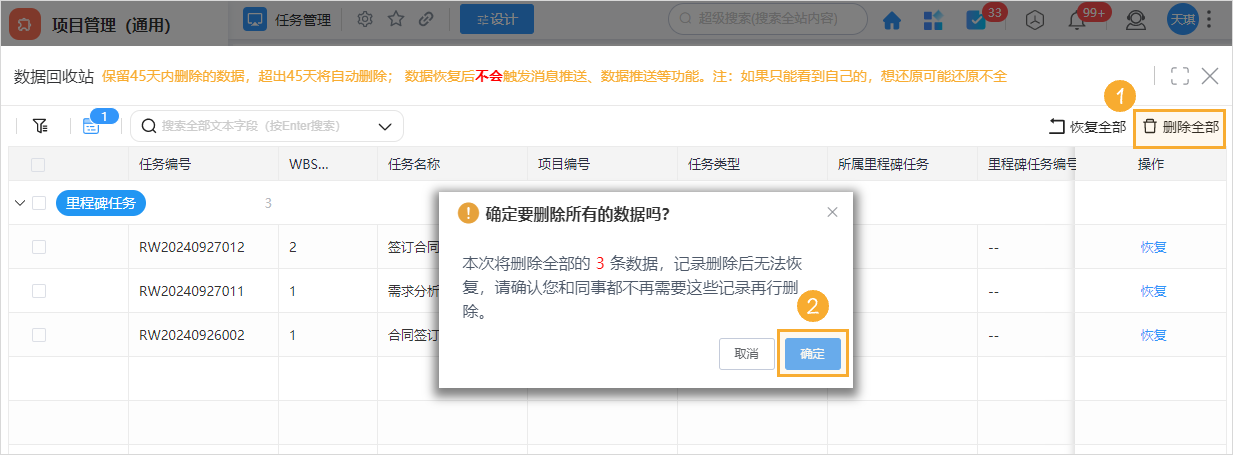Tick the 里程碑任务 group checkbox
1233x455 pixels.
[39, 203]
